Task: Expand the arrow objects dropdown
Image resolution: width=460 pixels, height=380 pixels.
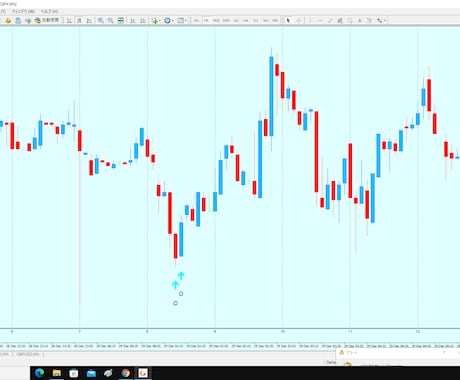Action: (385, 21)
